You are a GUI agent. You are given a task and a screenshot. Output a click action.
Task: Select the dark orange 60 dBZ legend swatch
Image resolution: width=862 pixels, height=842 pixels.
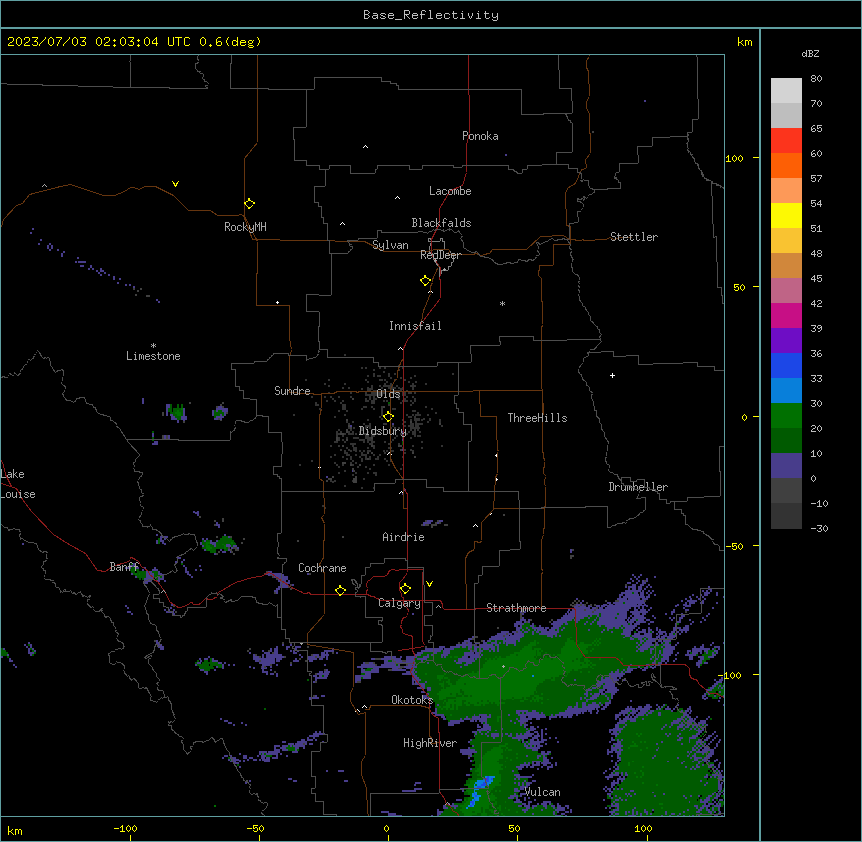pyautogui.click(x=786, y=165)
